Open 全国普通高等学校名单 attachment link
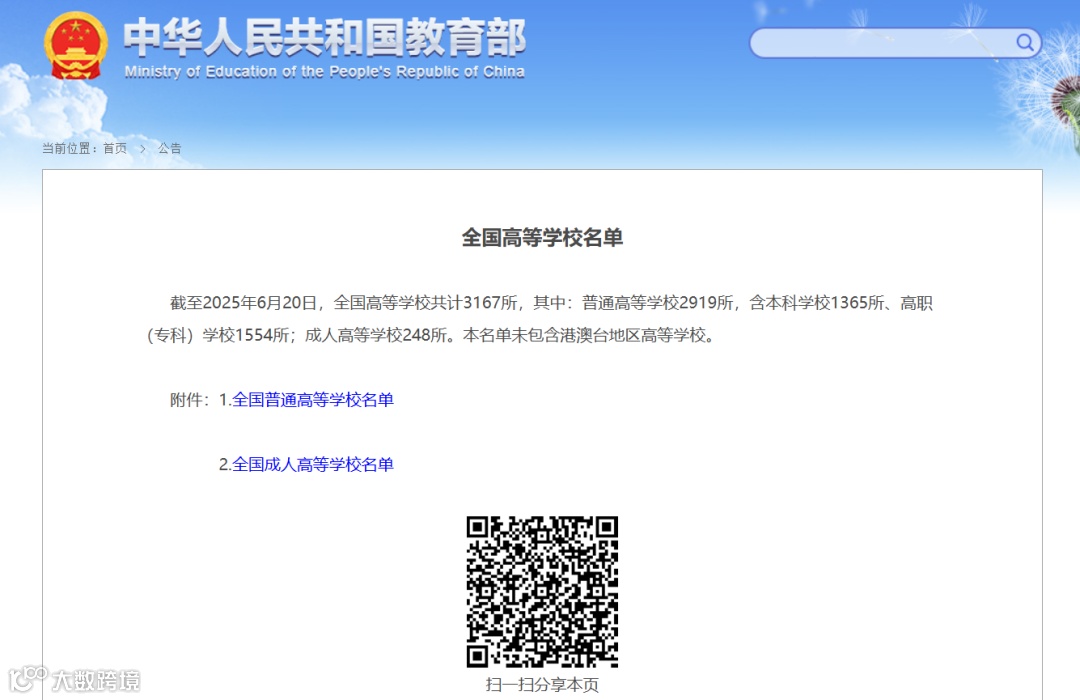The height and width of the screenshot is (700, 1080). (x=313, y=400)
